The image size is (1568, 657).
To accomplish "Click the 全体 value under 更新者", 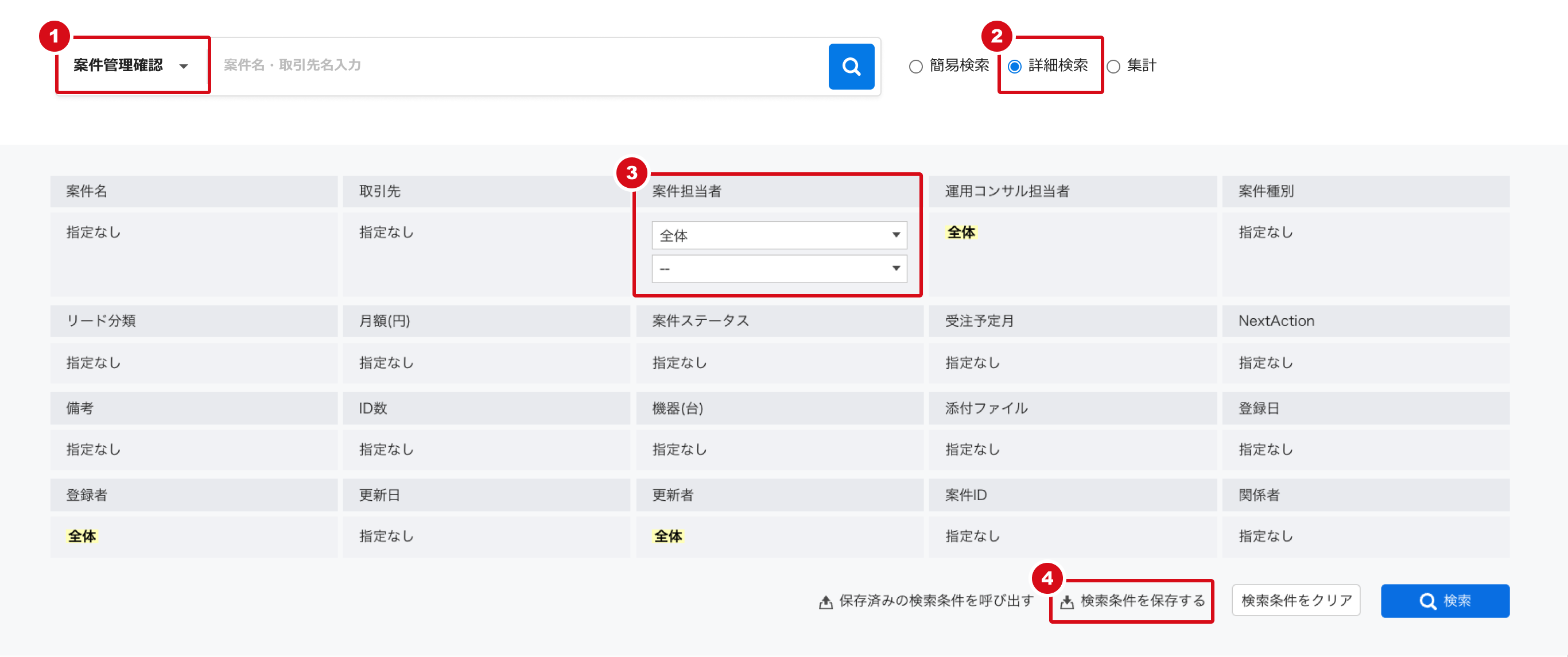I will click(x=668, y=536).
